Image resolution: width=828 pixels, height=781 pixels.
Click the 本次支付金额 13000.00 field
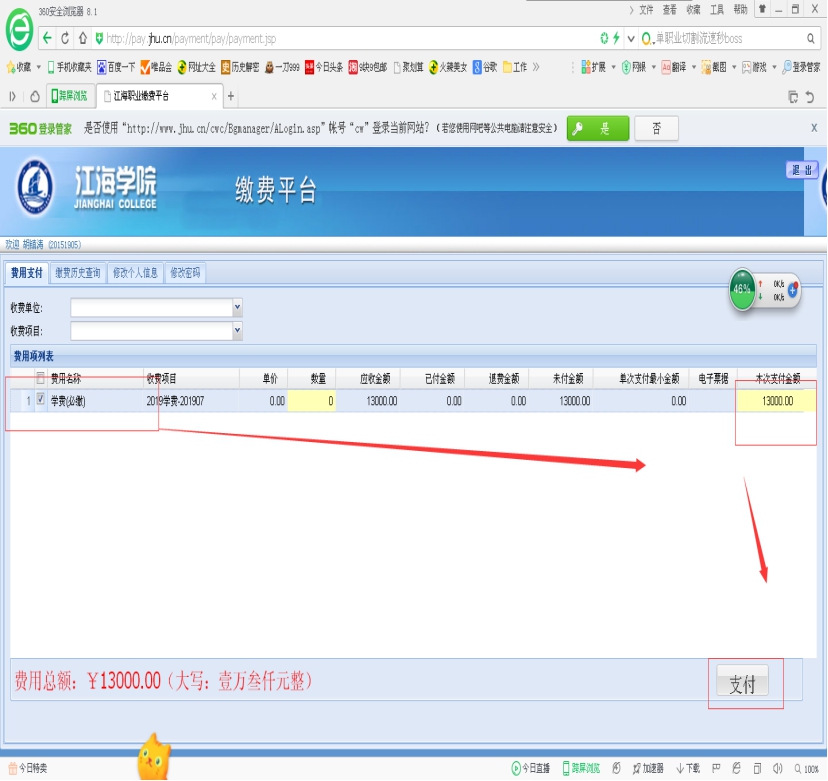click(776, 401)
